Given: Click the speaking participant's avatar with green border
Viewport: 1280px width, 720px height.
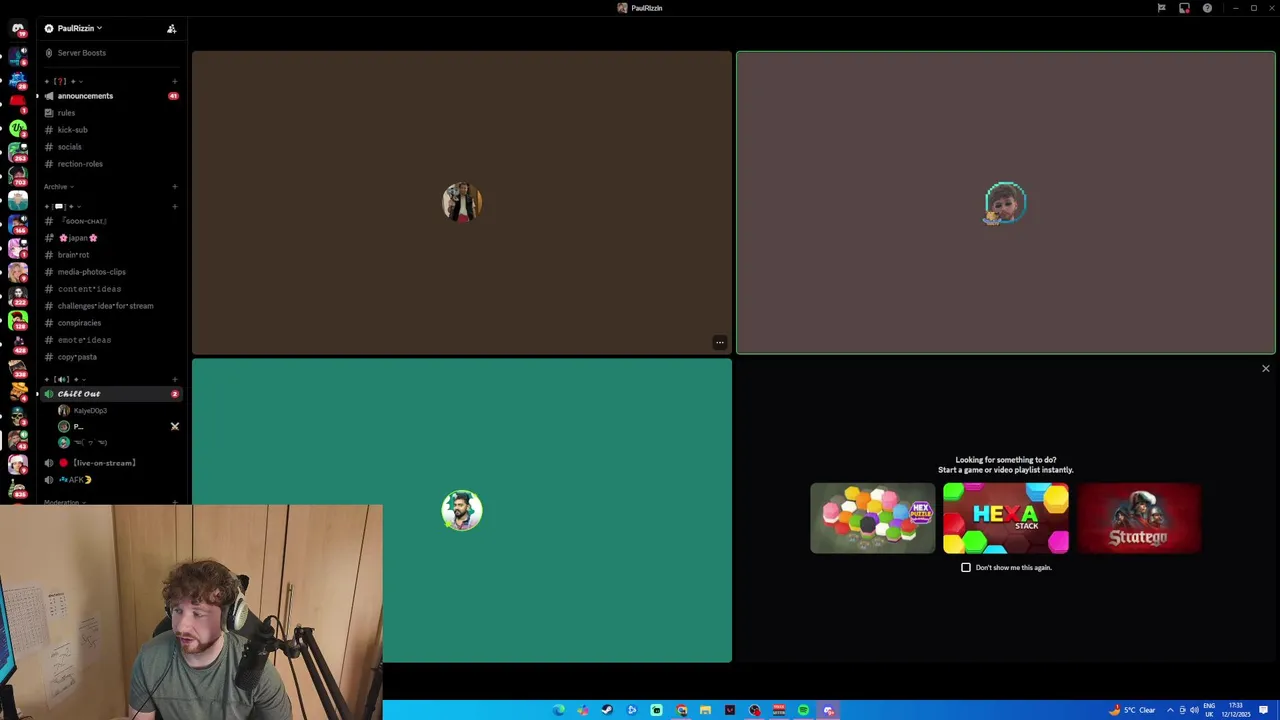Looking at the screenshot, I should [1005, 203].
